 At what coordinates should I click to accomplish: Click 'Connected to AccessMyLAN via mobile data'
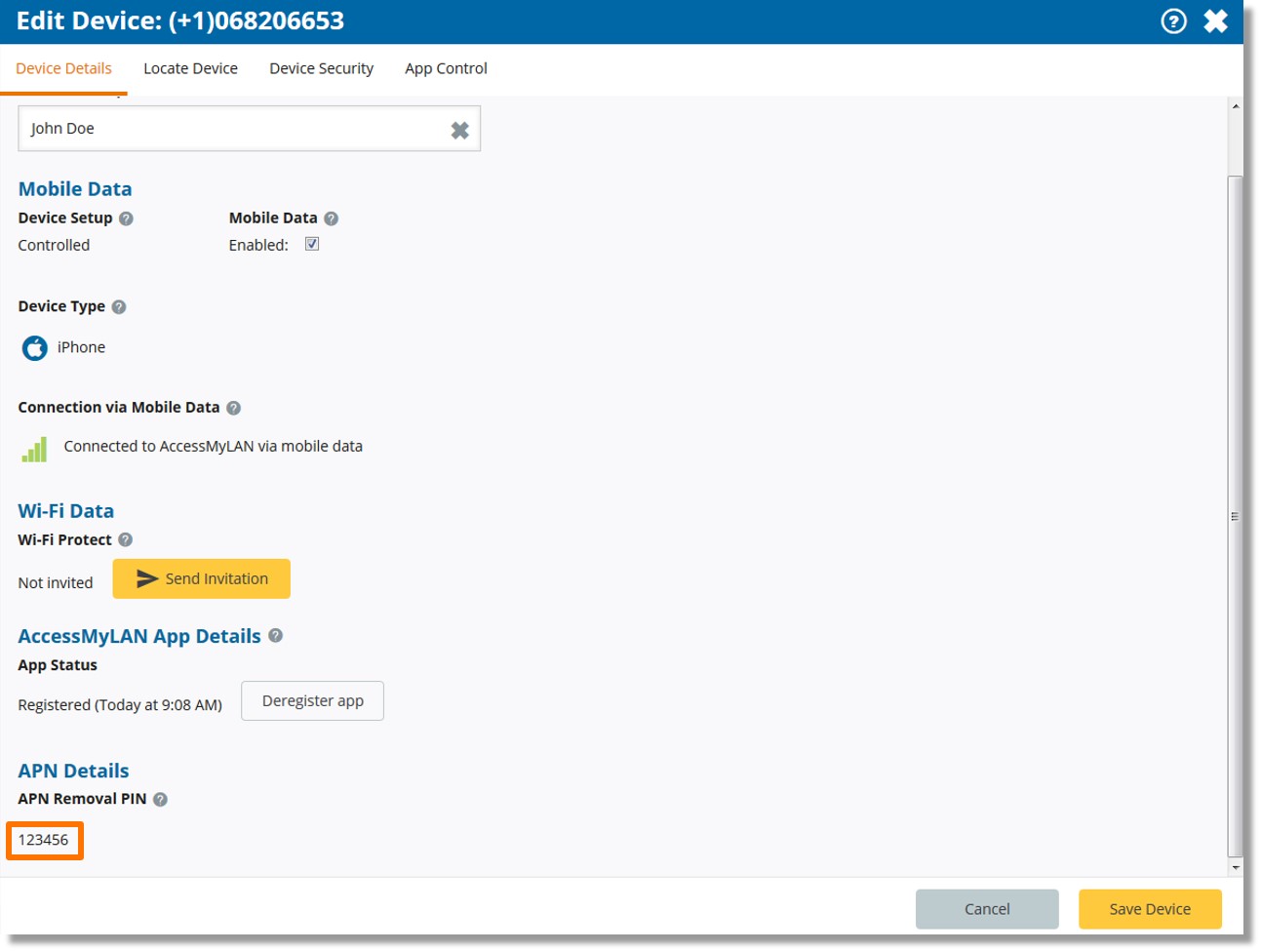213,446
